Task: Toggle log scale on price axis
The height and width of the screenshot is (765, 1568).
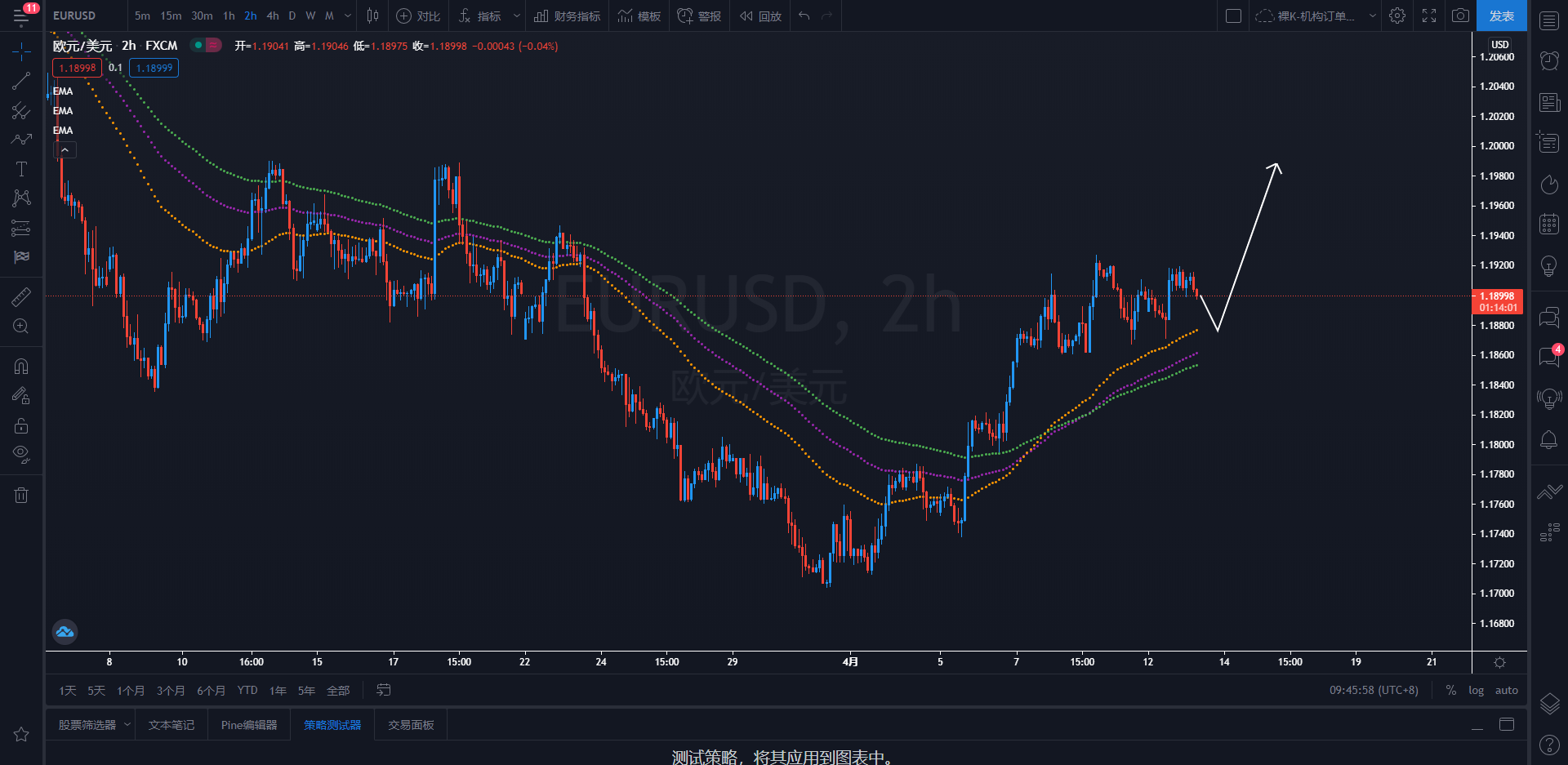Action: (1476, 690)
